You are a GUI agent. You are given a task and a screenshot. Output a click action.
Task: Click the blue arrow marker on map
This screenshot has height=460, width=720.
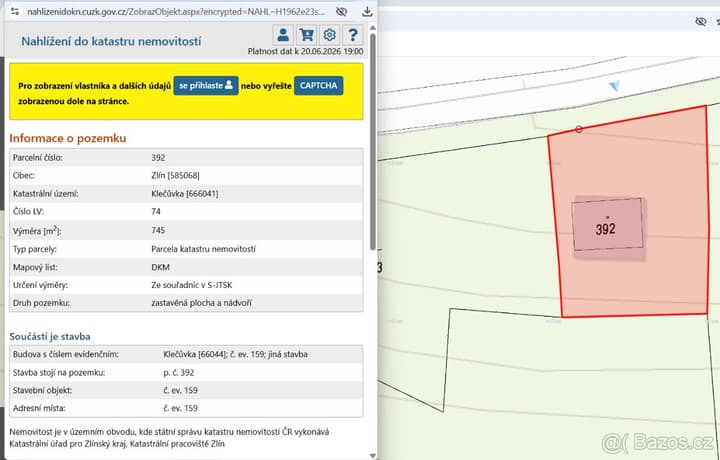coord(614,85)
